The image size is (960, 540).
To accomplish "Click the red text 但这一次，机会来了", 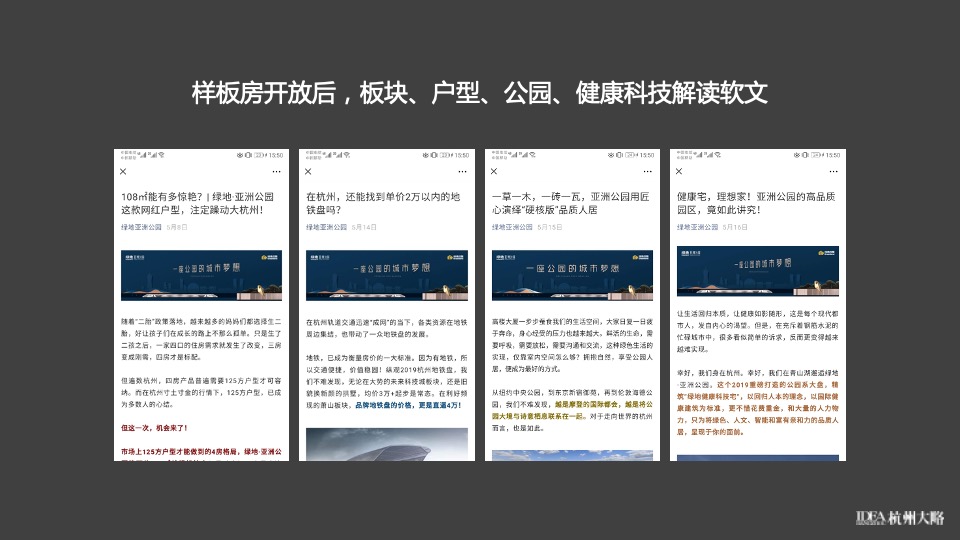I will 154,428.
